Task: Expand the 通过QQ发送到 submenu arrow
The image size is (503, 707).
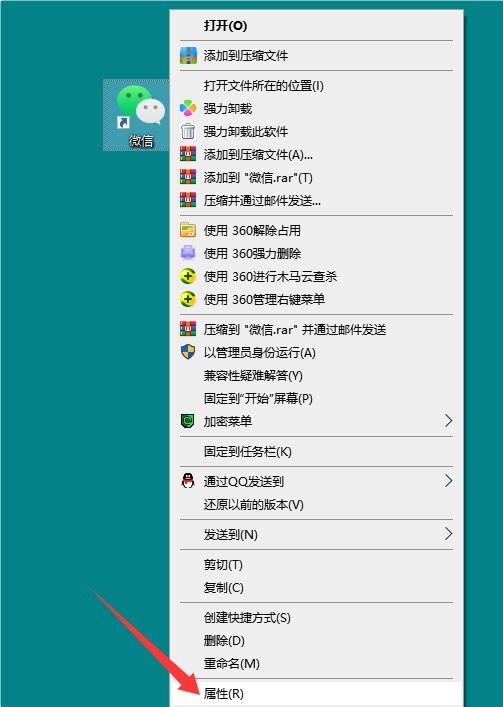Action: [448, 481]
